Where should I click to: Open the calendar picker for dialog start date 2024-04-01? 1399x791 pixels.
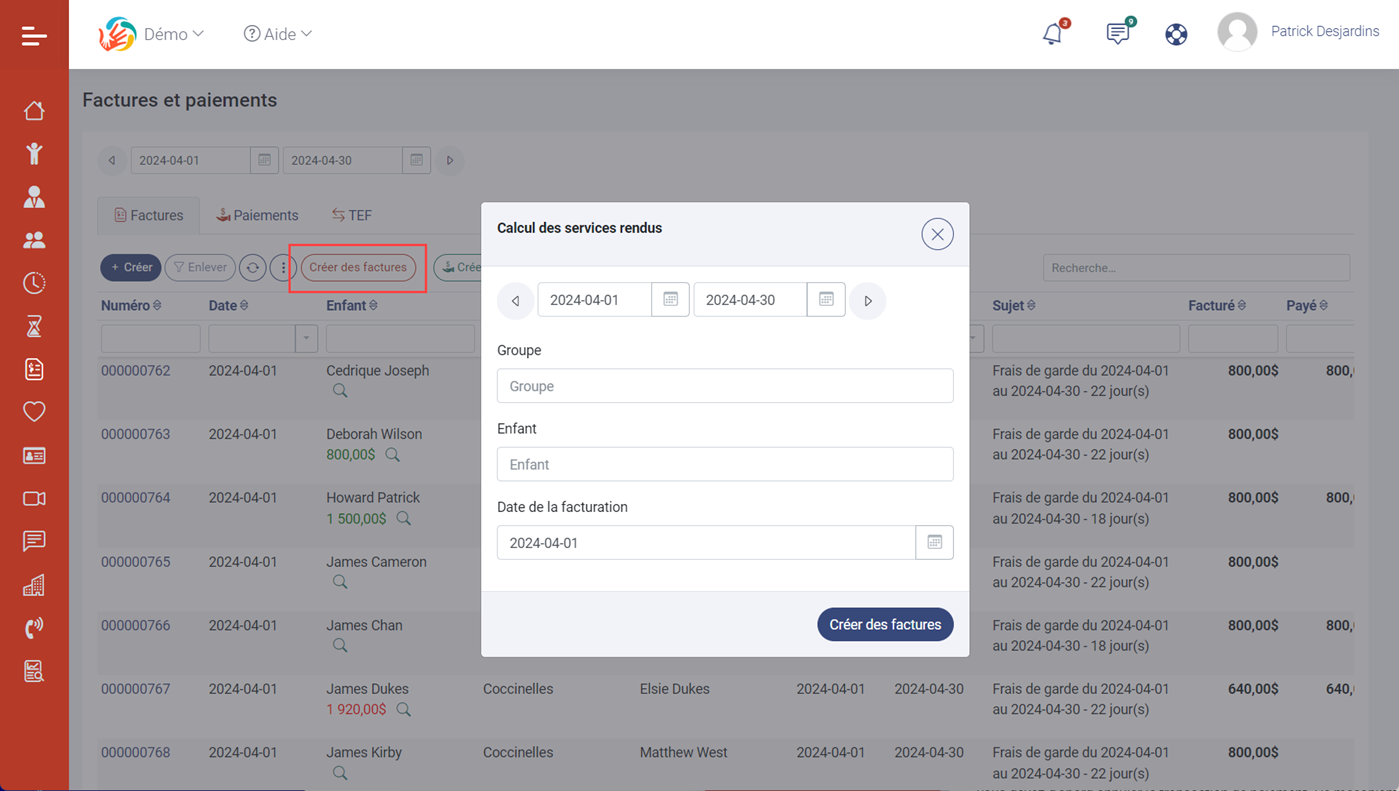671,300
